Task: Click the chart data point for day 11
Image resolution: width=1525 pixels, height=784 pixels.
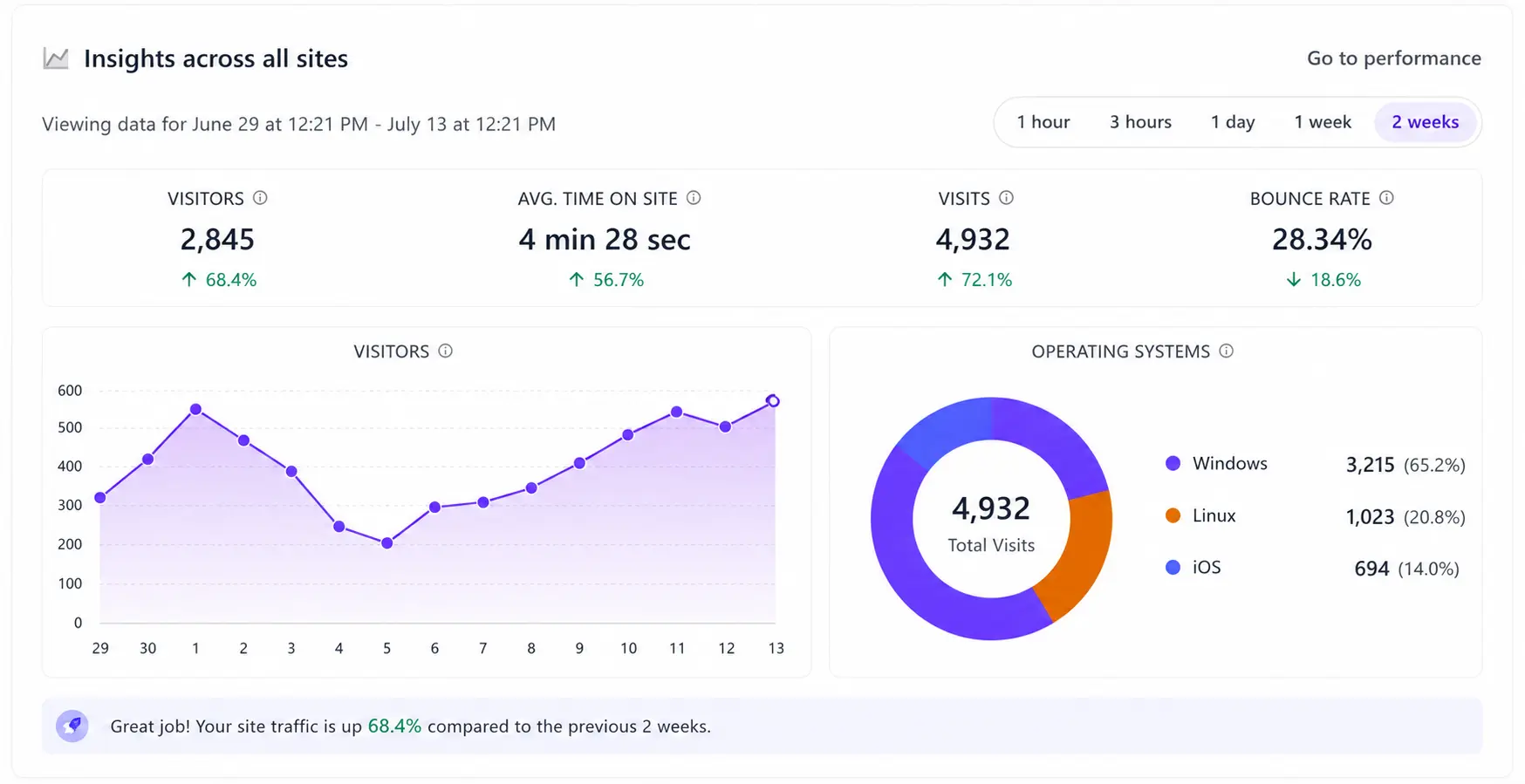Action: coord(677,412)
